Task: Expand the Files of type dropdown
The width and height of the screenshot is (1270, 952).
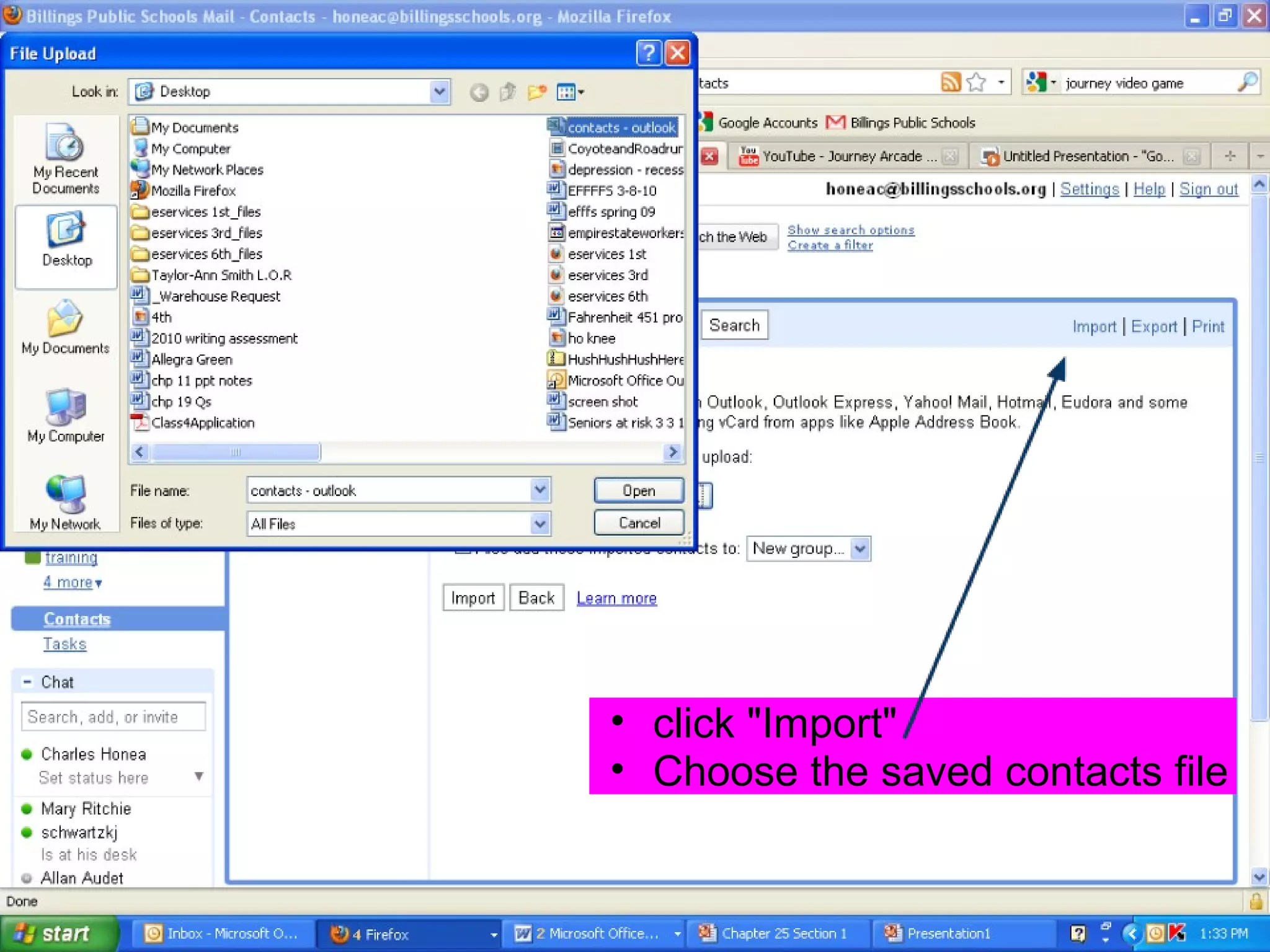Action: [x=540, y=524]
